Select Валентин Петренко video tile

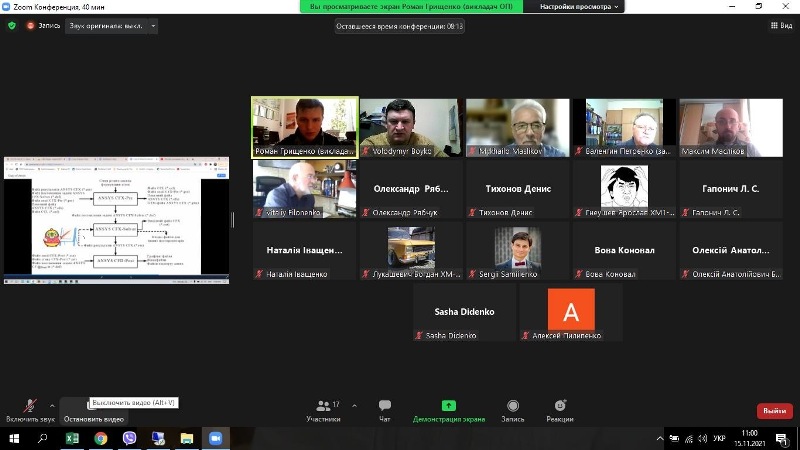click(624, 128)
